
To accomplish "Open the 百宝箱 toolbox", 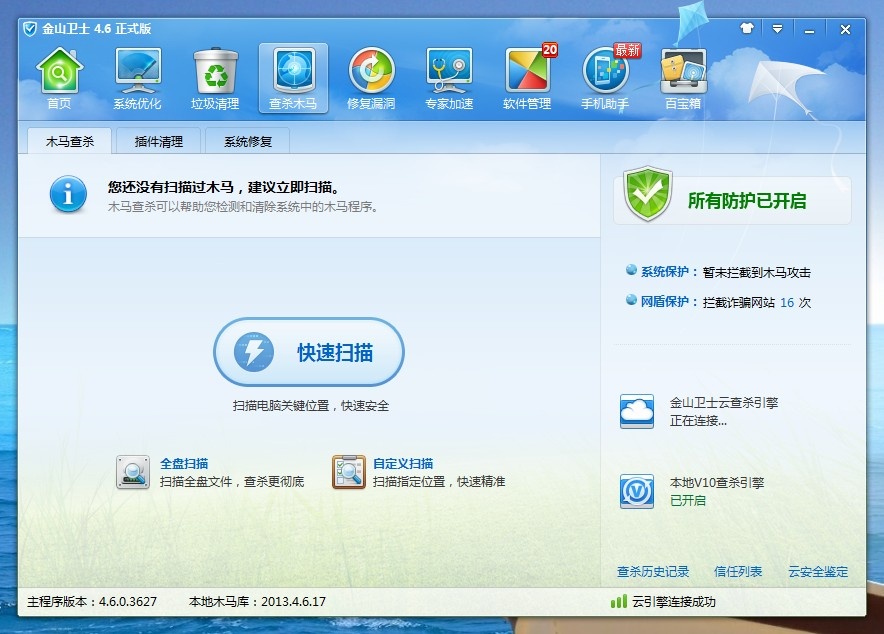I will 683,79.
